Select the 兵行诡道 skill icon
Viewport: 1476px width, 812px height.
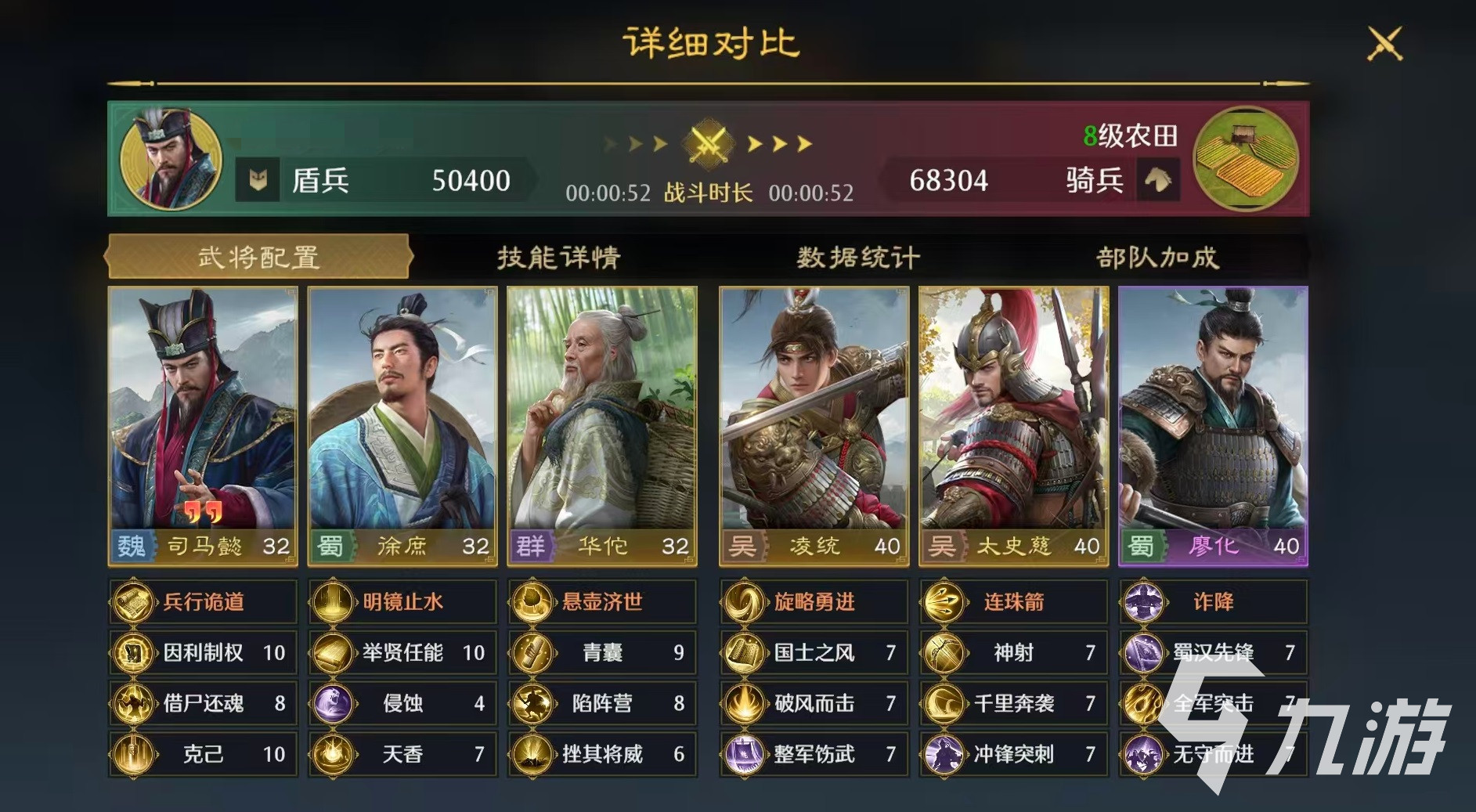pos(133,602)
